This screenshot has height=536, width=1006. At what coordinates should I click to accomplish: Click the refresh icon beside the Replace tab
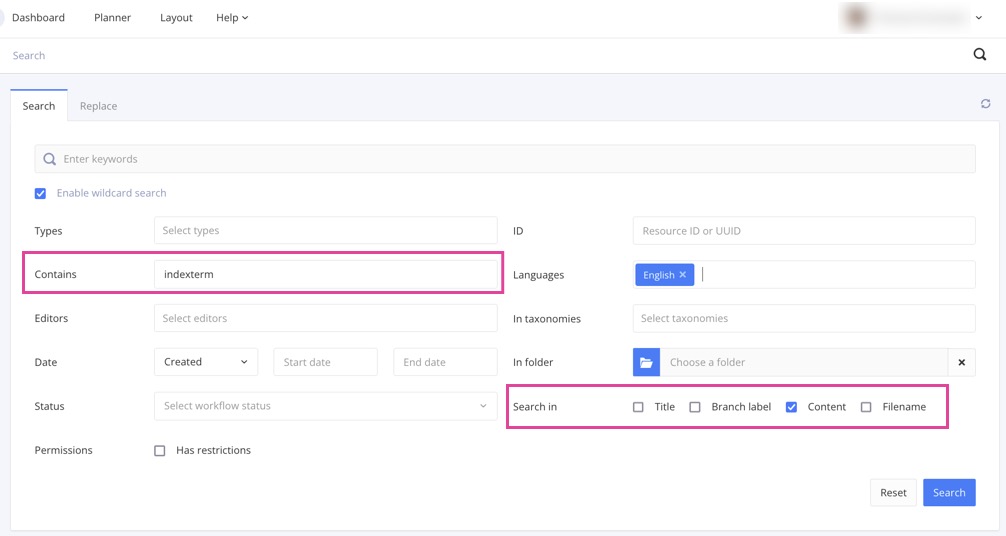coord(985,104)
